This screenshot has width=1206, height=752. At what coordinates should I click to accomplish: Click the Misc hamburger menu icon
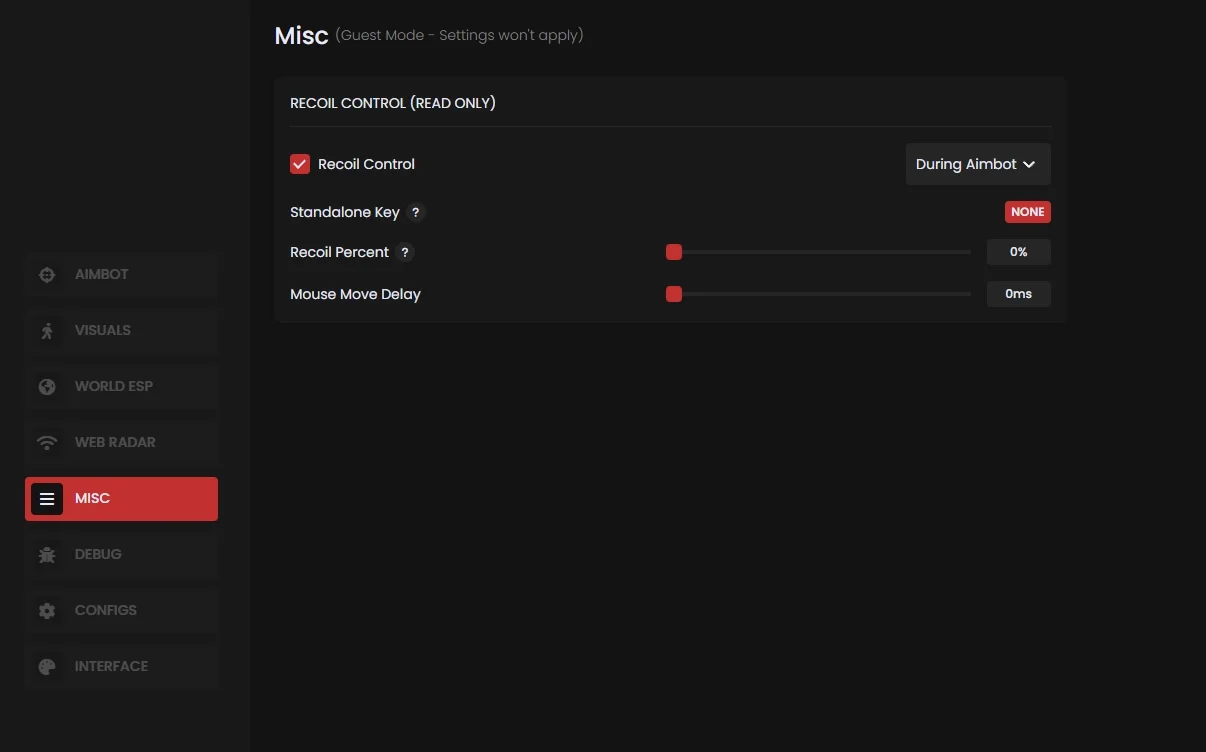[47, 499]
